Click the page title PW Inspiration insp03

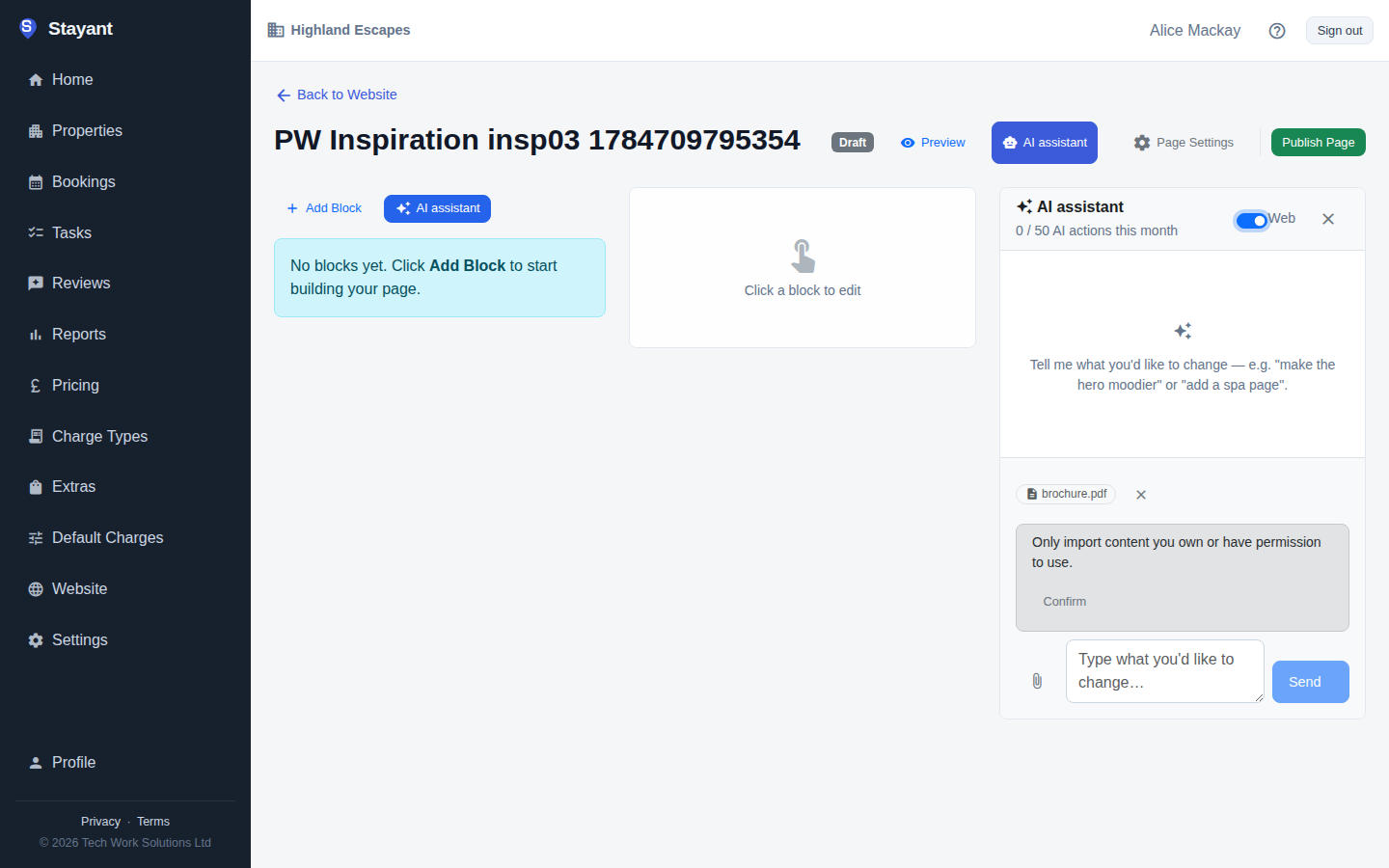(x=537, y=140)
